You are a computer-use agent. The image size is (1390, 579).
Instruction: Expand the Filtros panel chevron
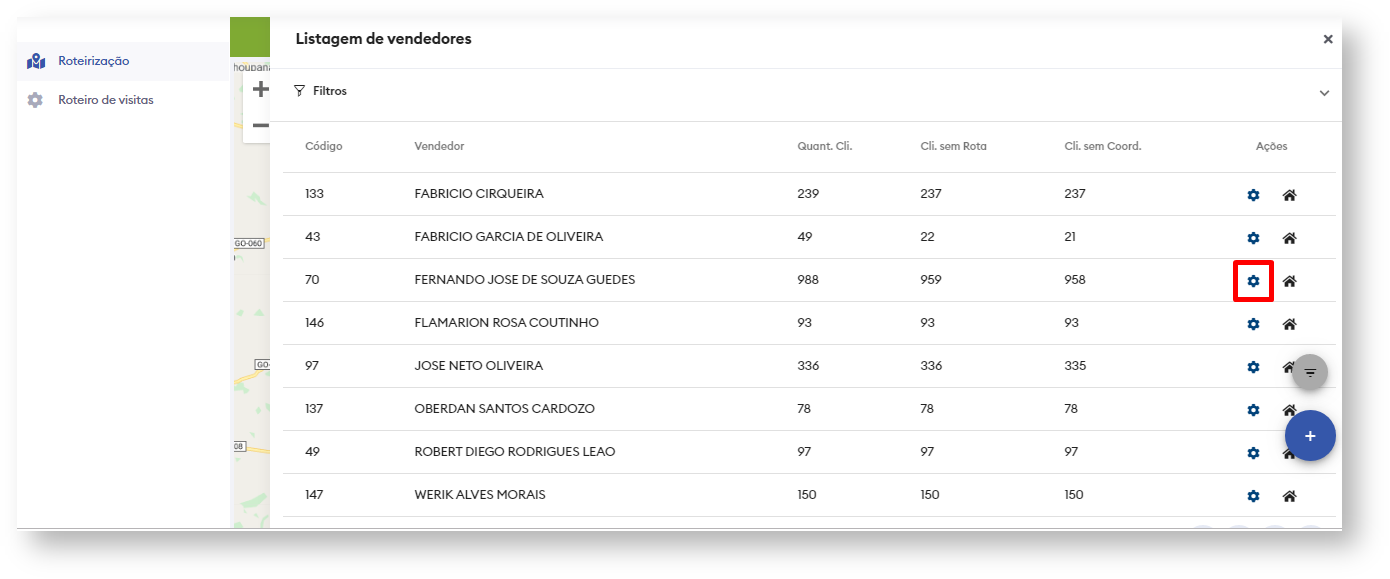1324,93
